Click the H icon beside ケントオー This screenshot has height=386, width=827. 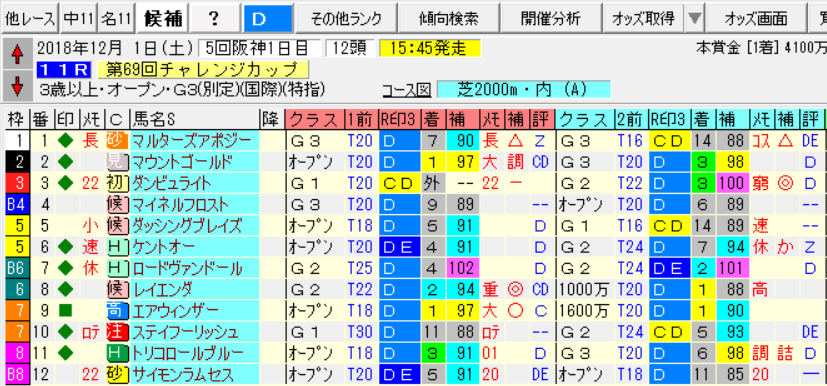(118, 247)
